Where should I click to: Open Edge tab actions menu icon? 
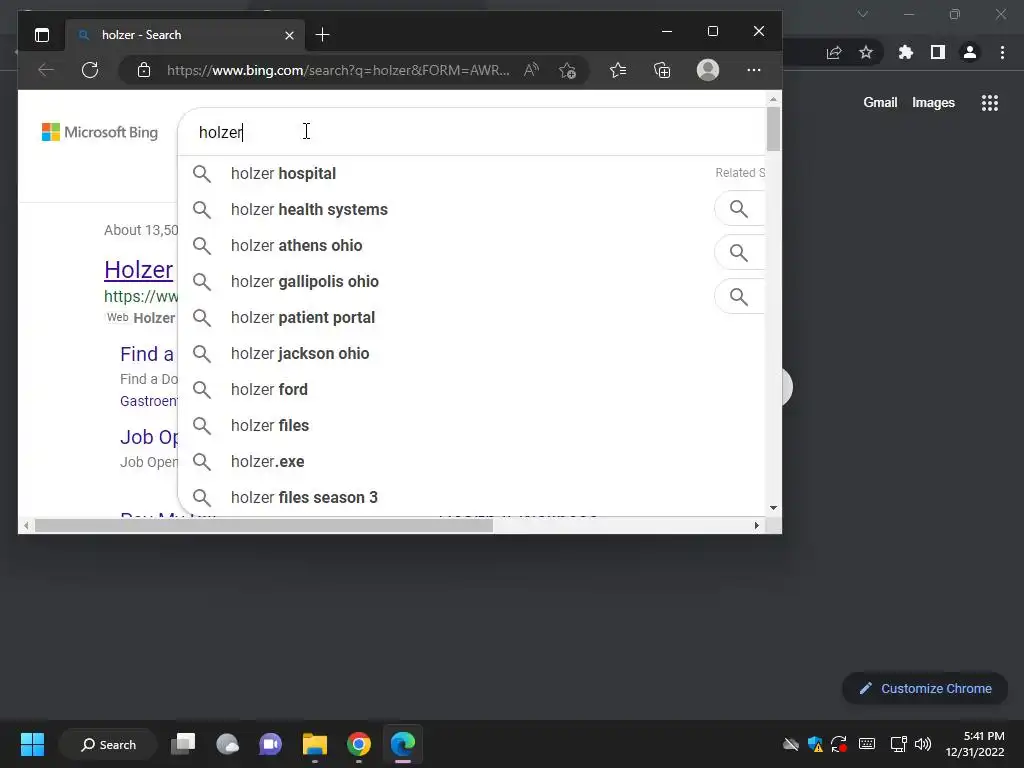42,35
